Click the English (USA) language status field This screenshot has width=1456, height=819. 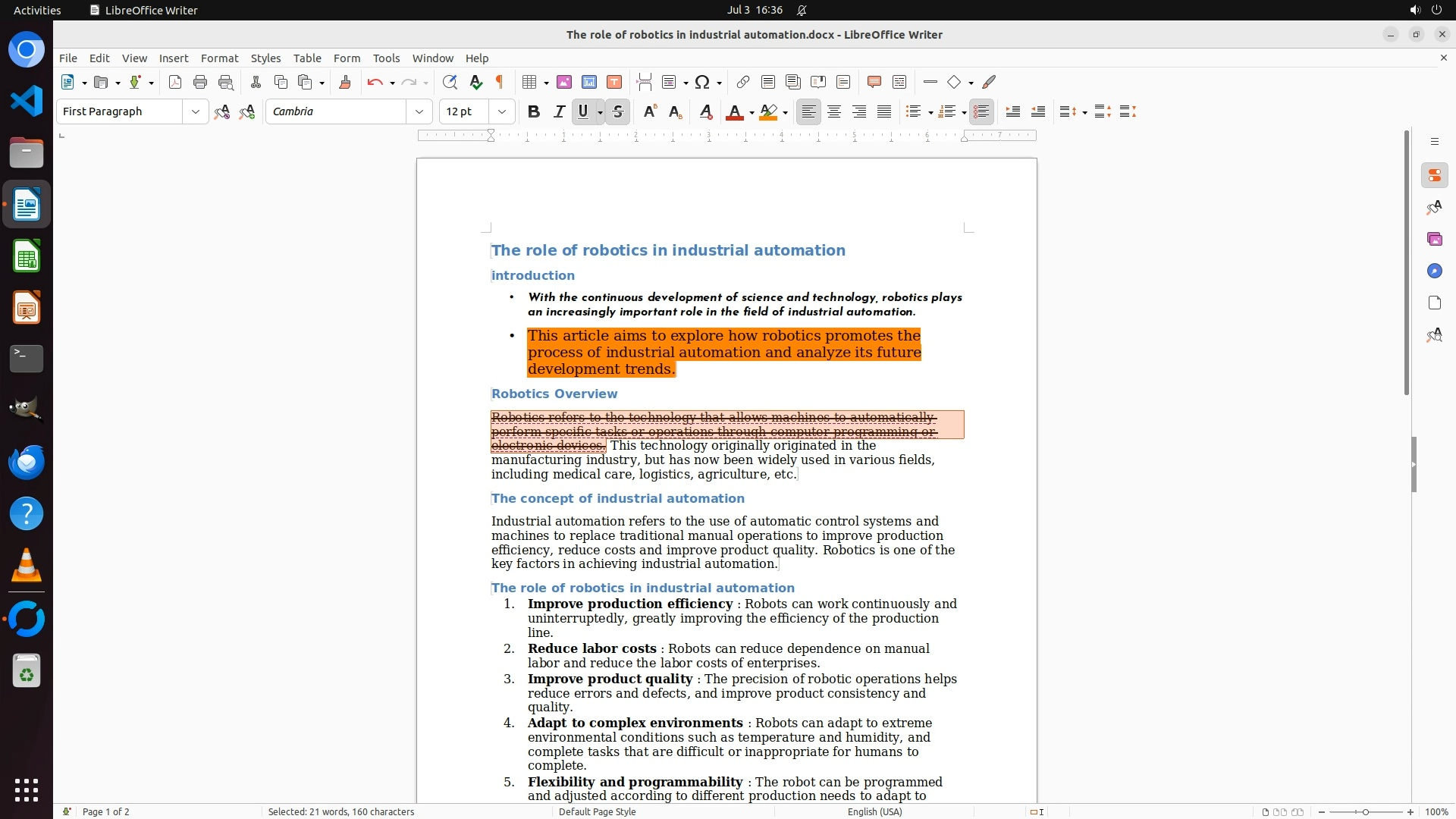(874, 811)
